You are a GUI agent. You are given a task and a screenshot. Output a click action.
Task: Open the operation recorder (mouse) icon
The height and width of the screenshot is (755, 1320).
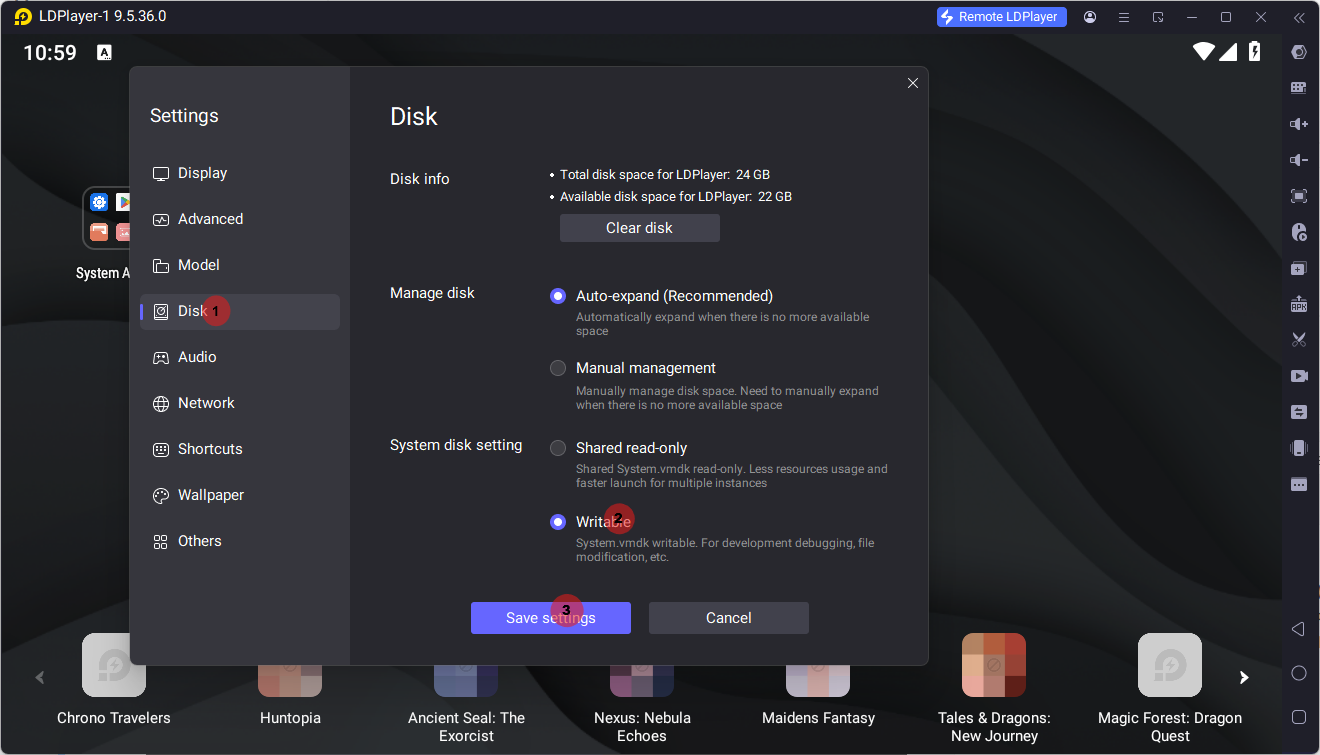tap(1299, 232)
